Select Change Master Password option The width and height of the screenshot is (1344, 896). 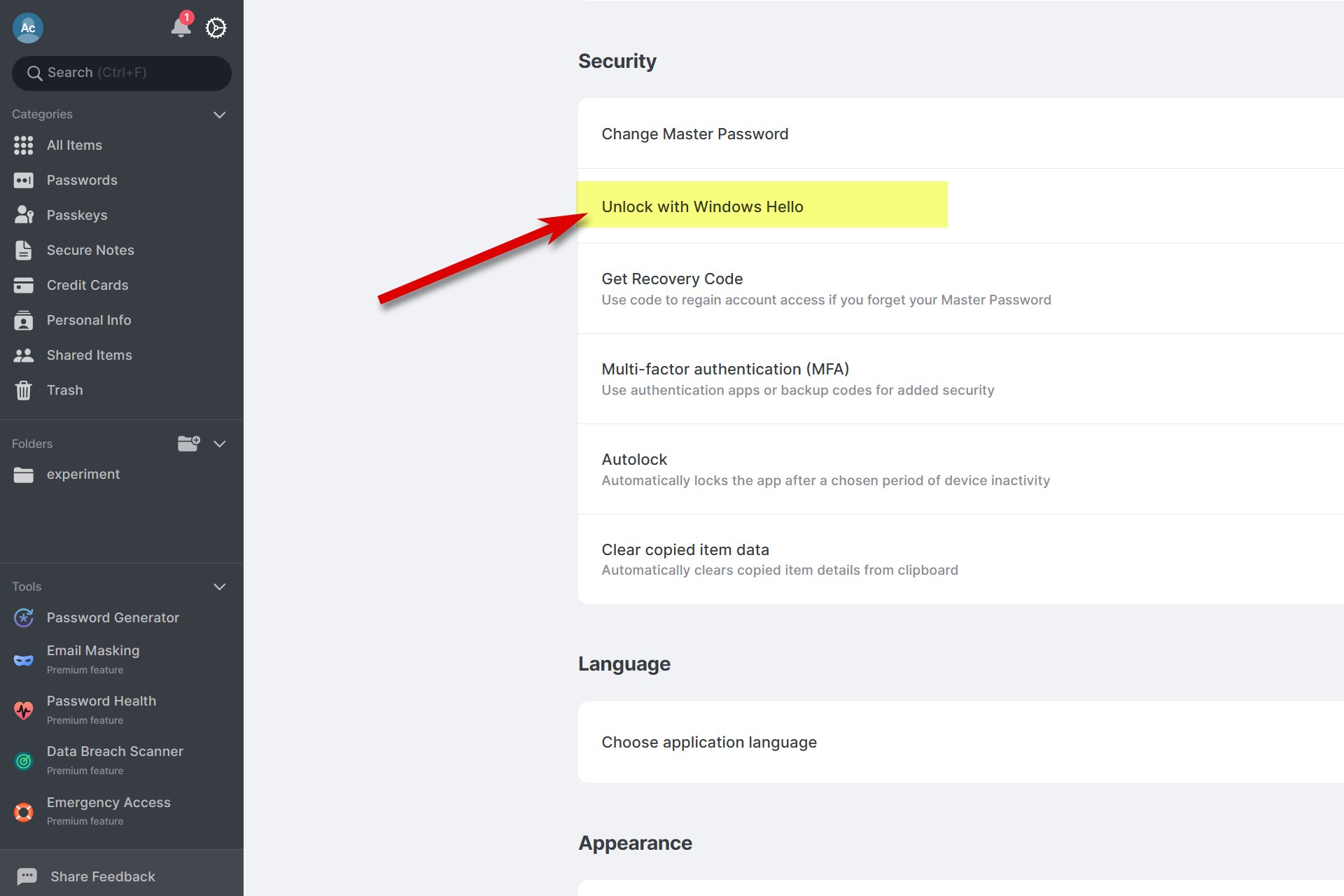click(x=694, y=134)
